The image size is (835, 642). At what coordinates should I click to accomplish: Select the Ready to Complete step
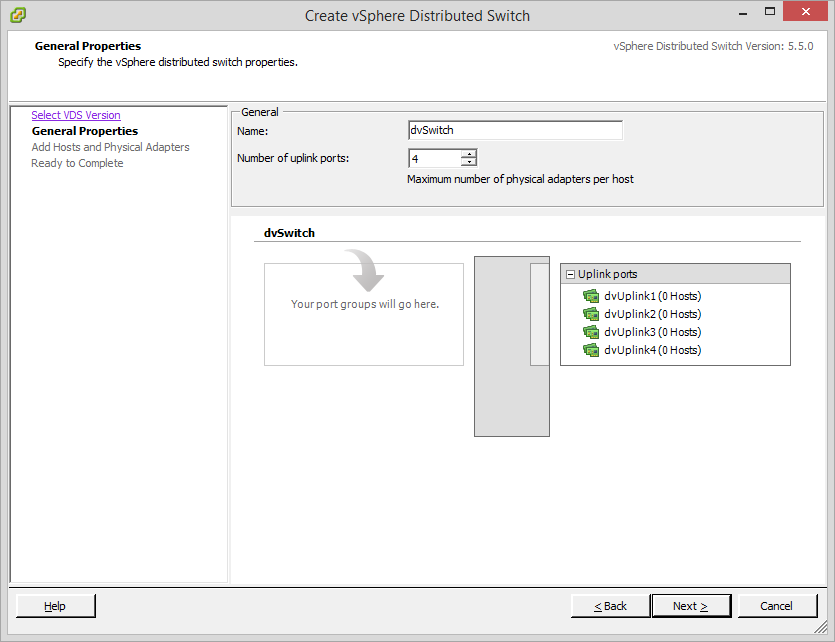click(x=77, y=163)
